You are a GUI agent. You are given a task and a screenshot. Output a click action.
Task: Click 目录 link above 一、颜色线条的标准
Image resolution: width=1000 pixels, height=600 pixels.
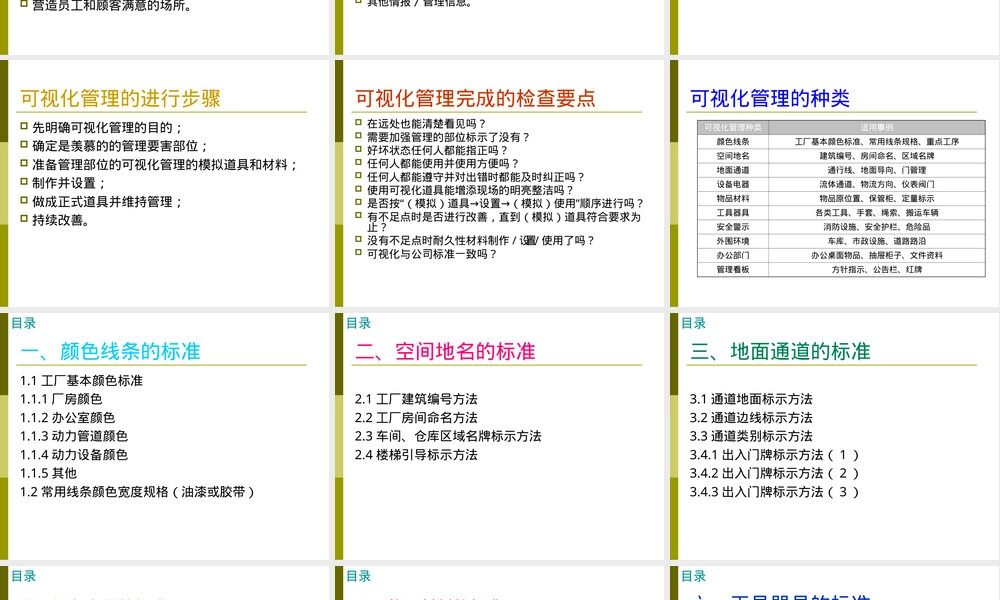pos(24,323)
